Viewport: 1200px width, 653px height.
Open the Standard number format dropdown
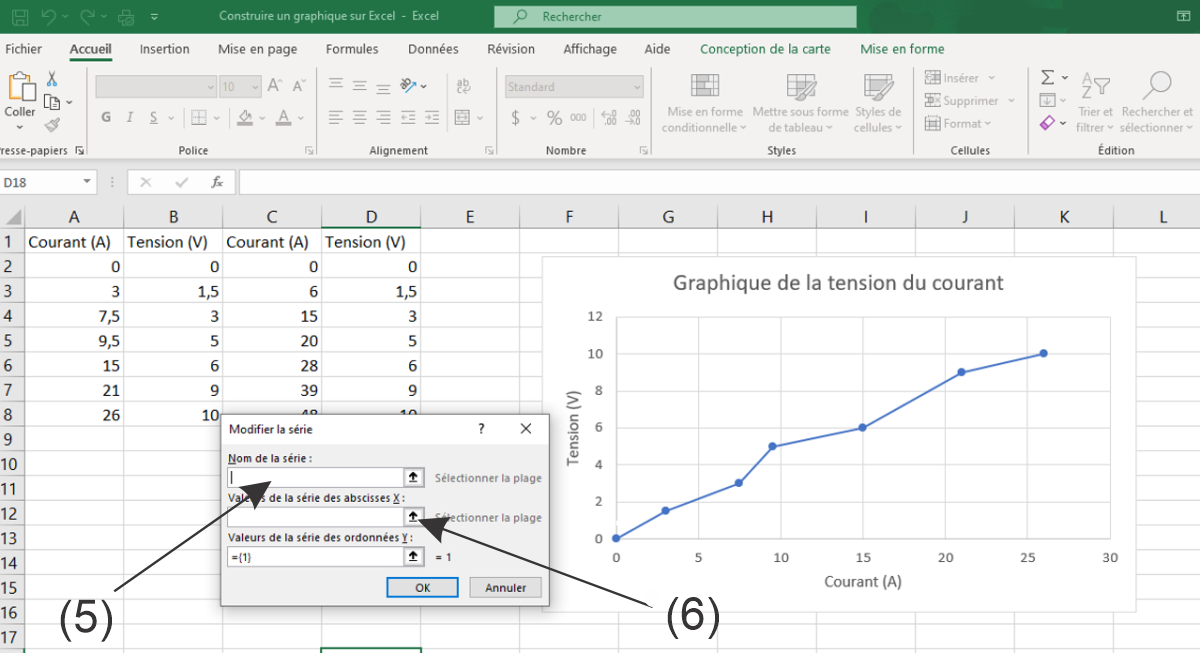click(x=636, y=87)
